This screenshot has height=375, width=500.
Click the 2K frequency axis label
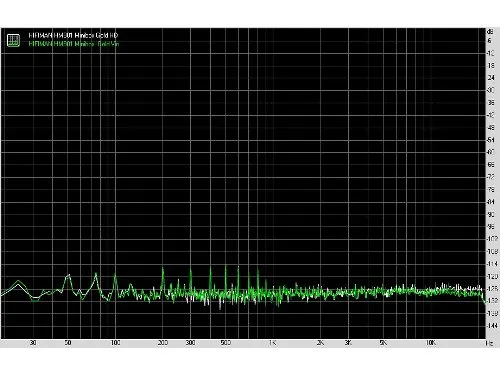point(320,343)
